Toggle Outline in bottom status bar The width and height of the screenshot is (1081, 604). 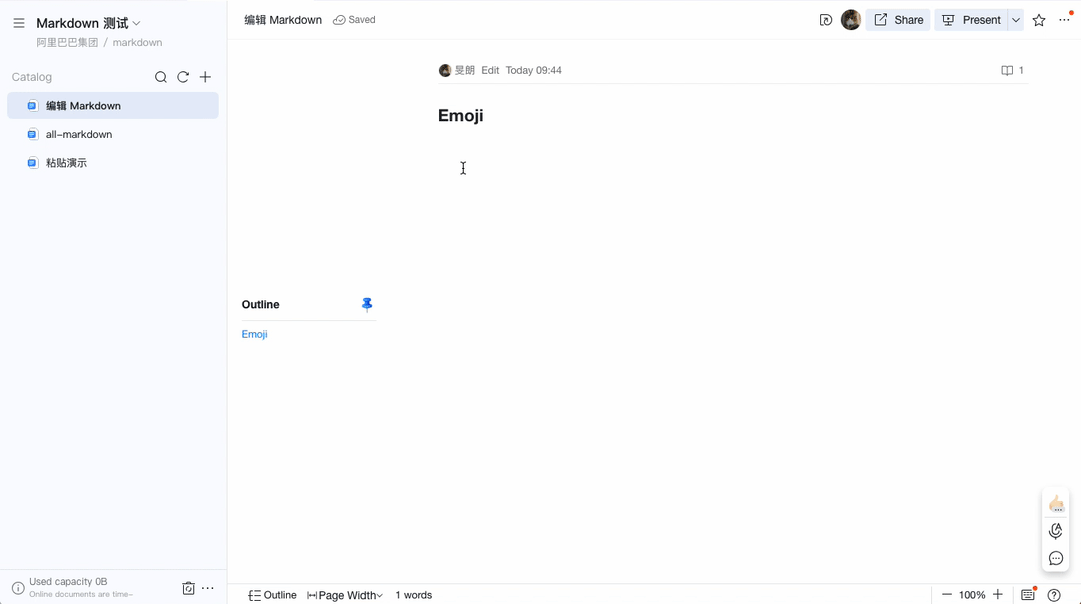[272, 595]
